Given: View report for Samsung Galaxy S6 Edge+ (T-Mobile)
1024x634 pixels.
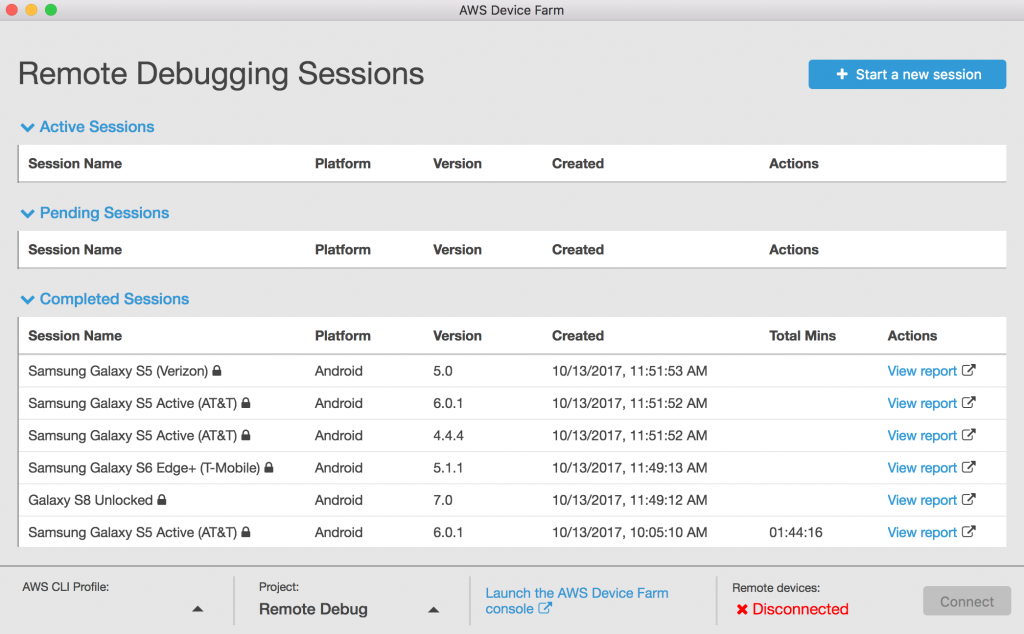Looking at the screenshot, I should (921, 468).
